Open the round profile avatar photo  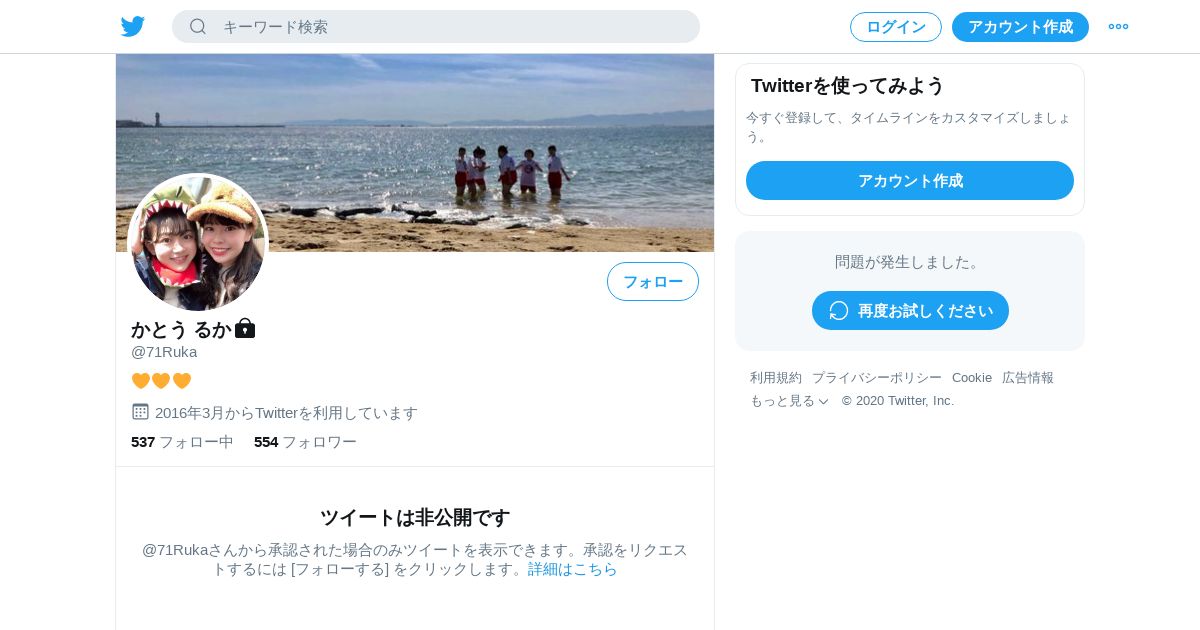[x=198, y=242]
